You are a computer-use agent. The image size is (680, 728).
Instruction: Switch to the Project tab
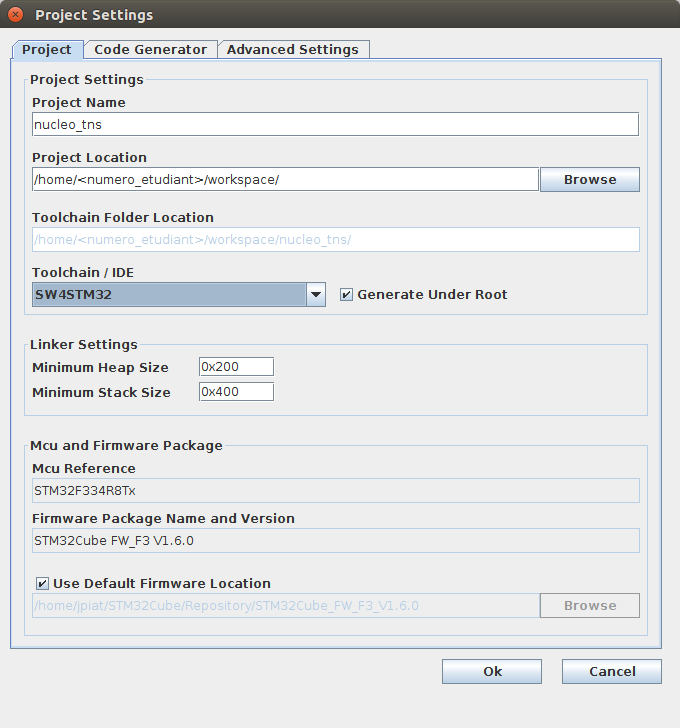coord(47,49)
